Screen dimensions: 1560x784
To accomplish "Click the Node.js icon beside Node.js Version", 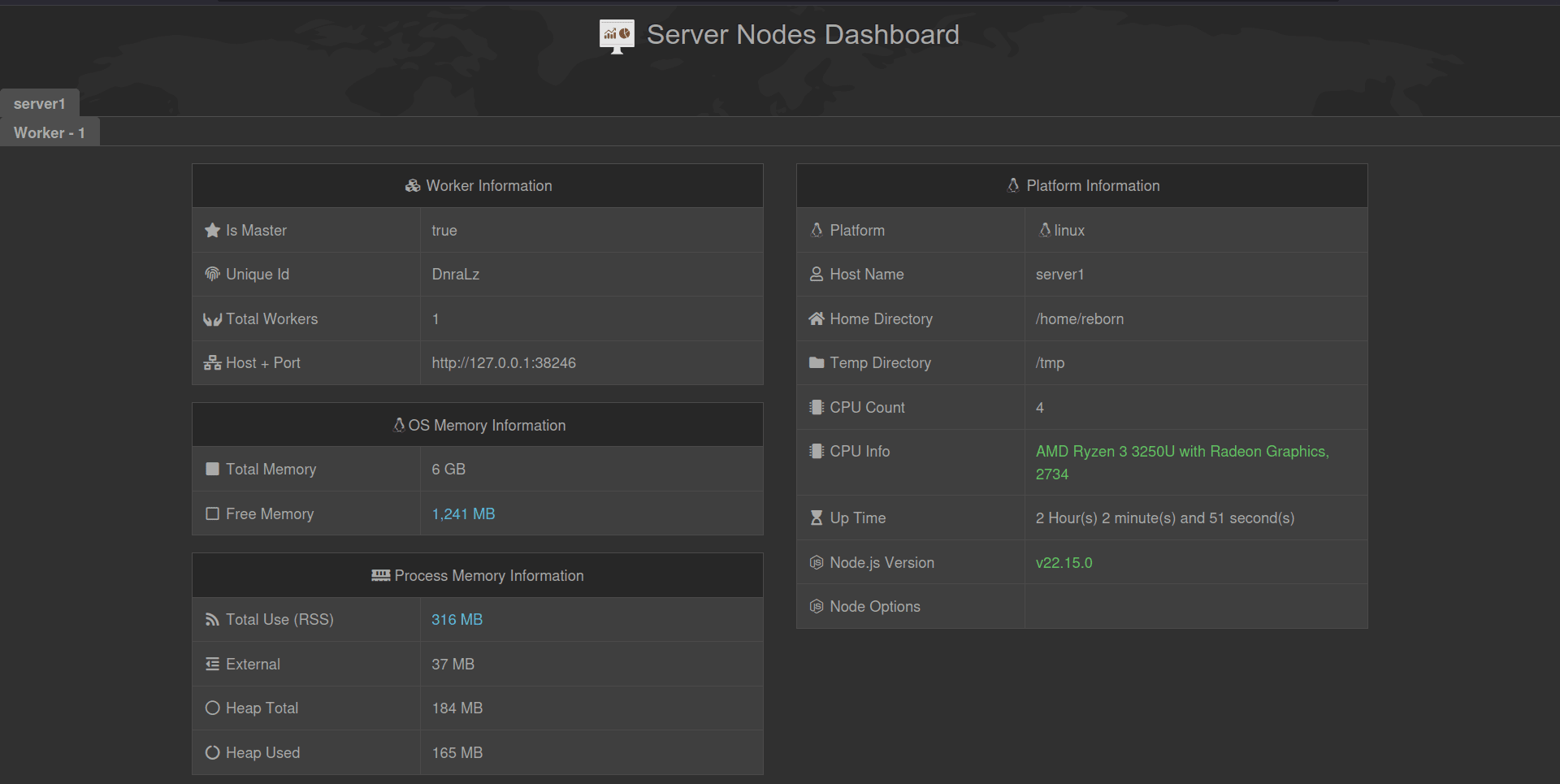I will 817,562.
